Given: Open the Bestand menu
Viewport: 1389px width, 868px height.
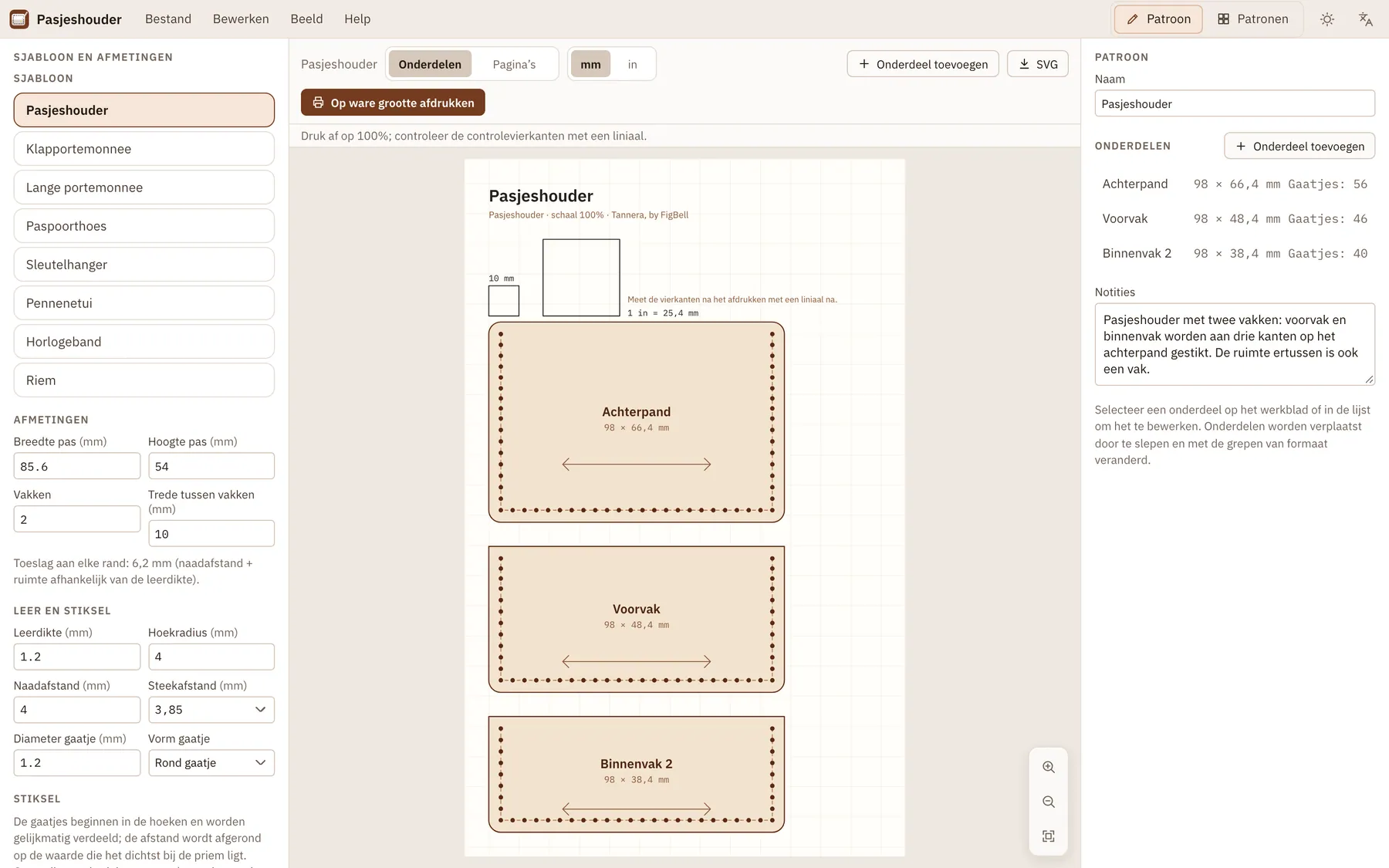Looking at the screenshot, I should point(168,19).
